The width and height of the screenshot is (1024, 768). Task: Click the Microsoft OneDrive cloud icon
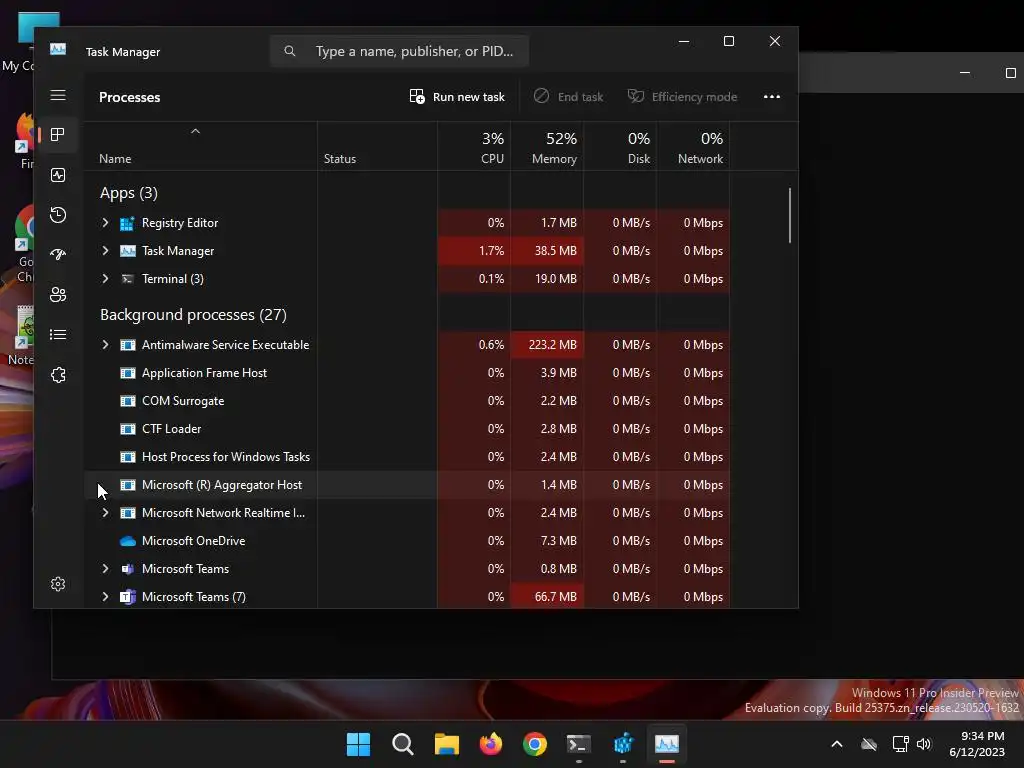coord(128,541)
